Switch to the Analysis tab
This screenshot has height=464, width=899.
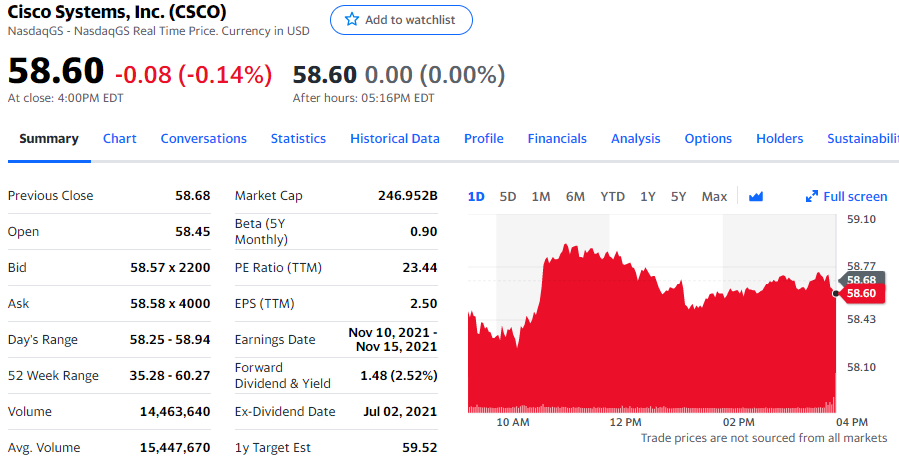pyautogui.click(x=636, y=139)
